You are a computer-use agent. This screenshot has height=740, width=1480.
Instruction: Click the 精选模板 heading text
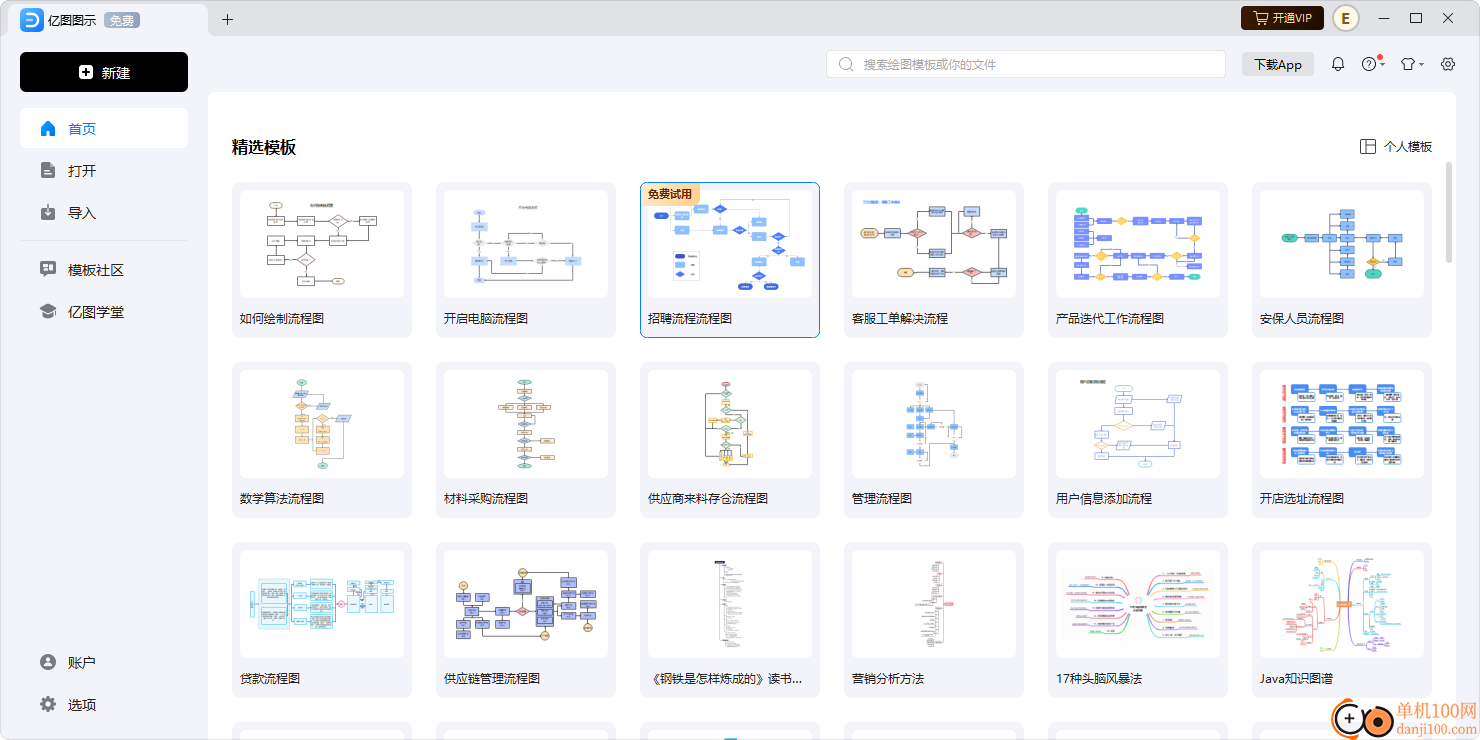point(264,147)
